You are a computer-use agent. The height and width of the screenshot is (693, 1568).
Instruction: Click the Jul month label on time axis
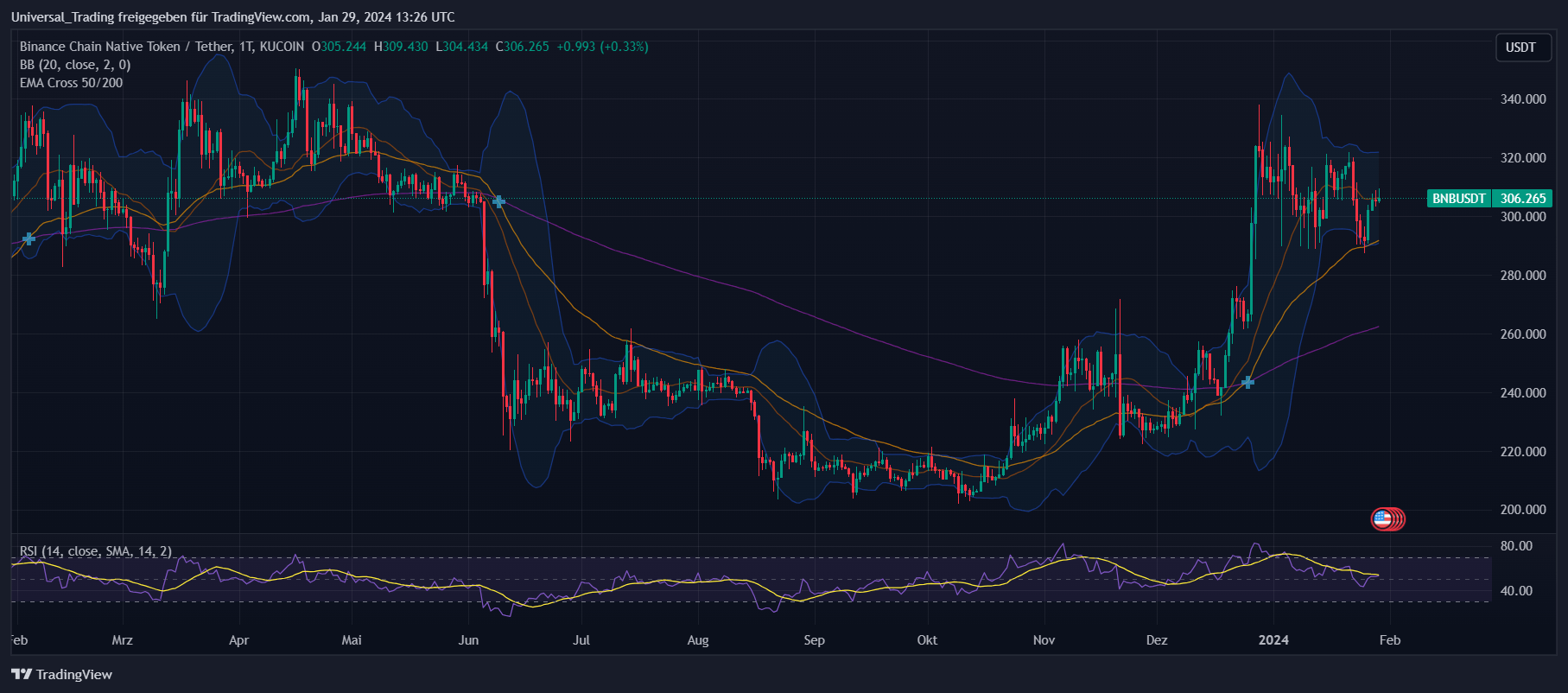(x=581, y=640)
